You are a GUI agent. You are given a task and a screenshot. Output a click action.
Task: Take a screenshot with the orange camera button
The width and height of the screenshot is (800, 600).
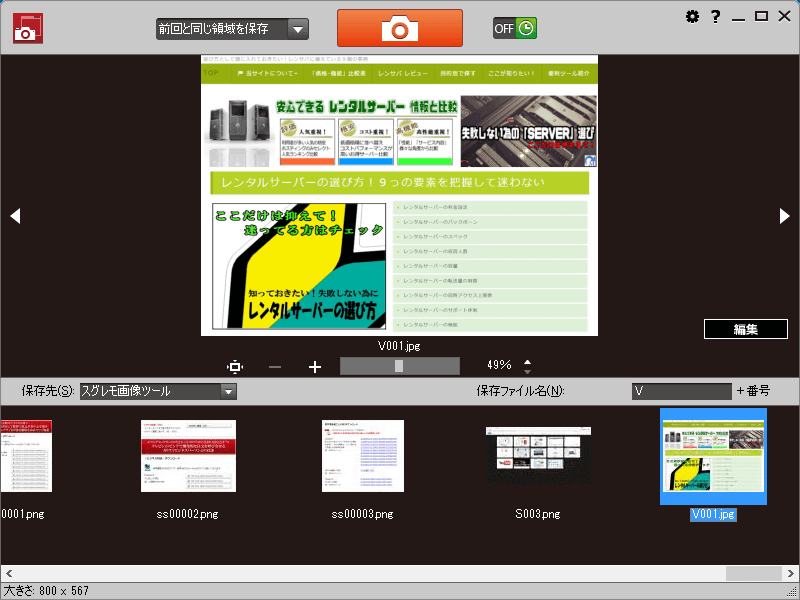click(399, 28)
